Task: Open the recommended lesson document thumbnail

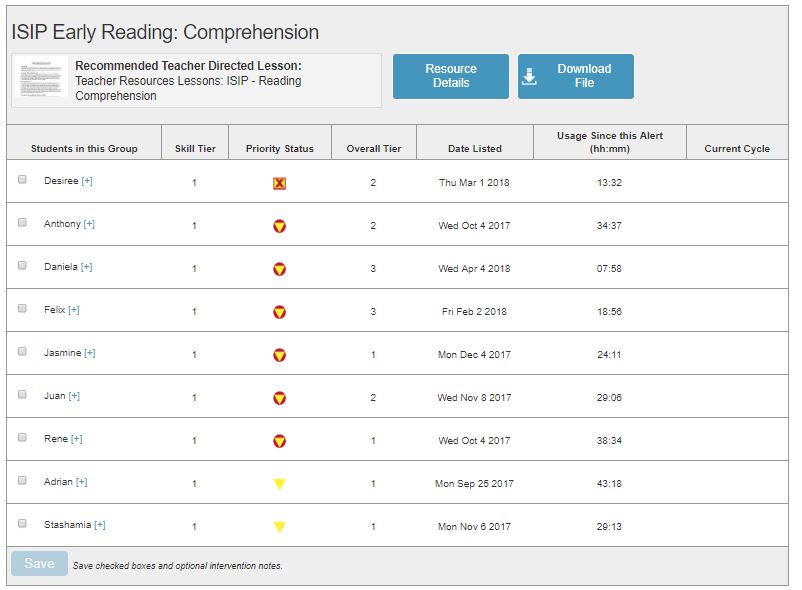Action: click(x=42, y=80)
